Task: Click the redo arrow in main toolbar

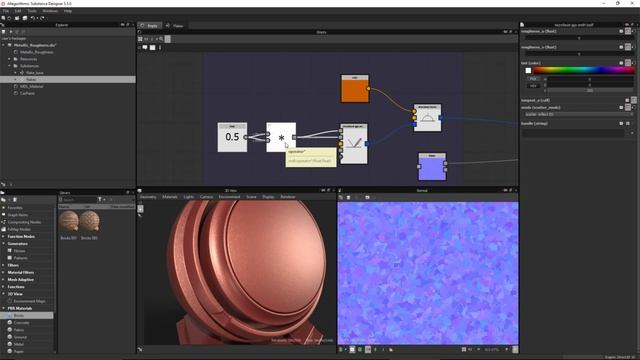Action: [42, 18]
